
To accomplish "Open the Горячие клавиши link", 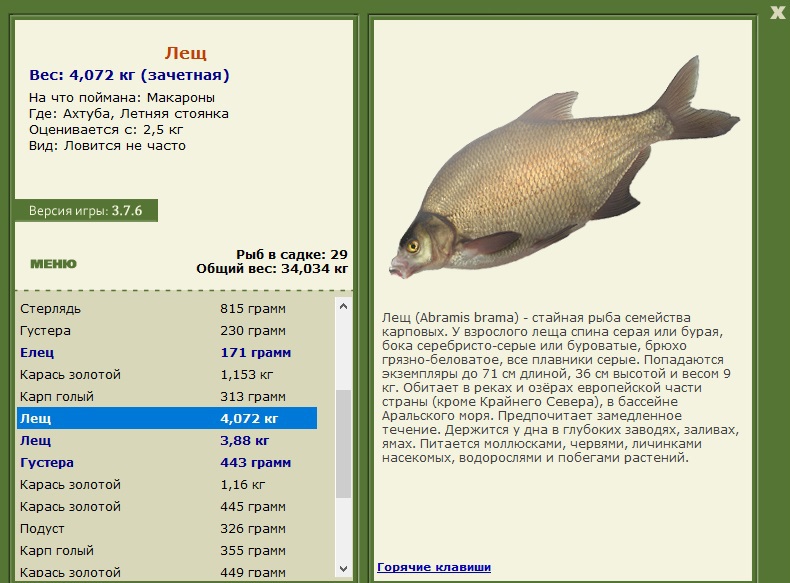I will pos(434,567).
